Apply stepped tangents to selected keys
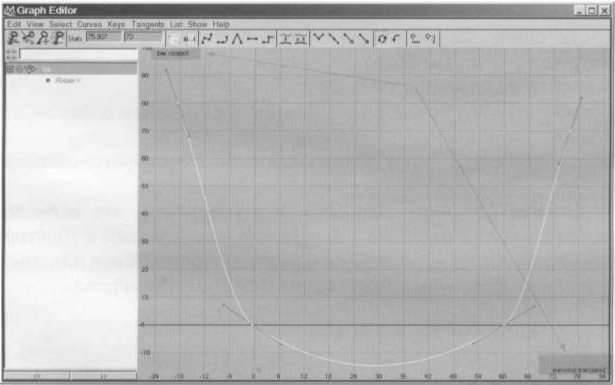Screen dimensions: 615x385 (267, 39)
